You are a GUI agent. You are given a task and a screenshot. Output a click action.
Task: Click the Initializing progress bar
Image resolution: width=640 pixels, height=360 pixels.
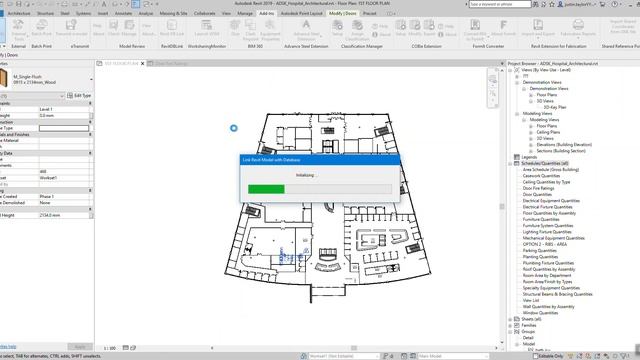[320, 189]
